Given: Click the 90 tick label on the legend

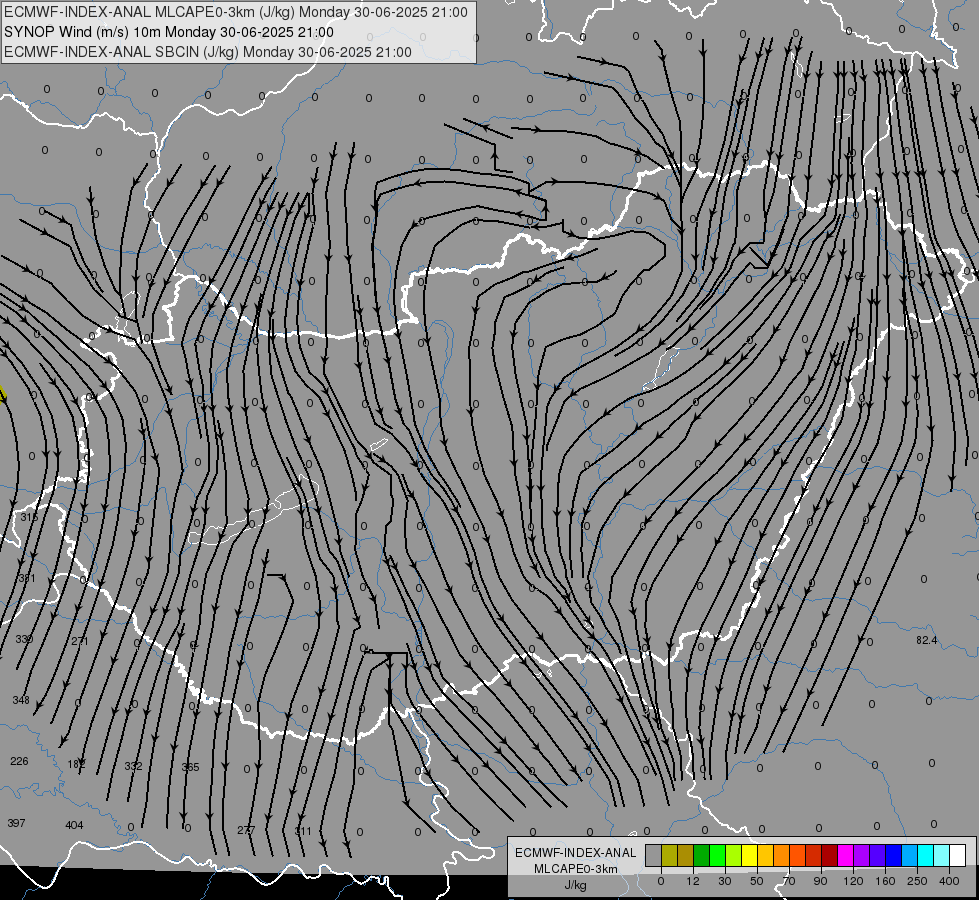Looking at the screenshot, I should (x=820, y=881).
